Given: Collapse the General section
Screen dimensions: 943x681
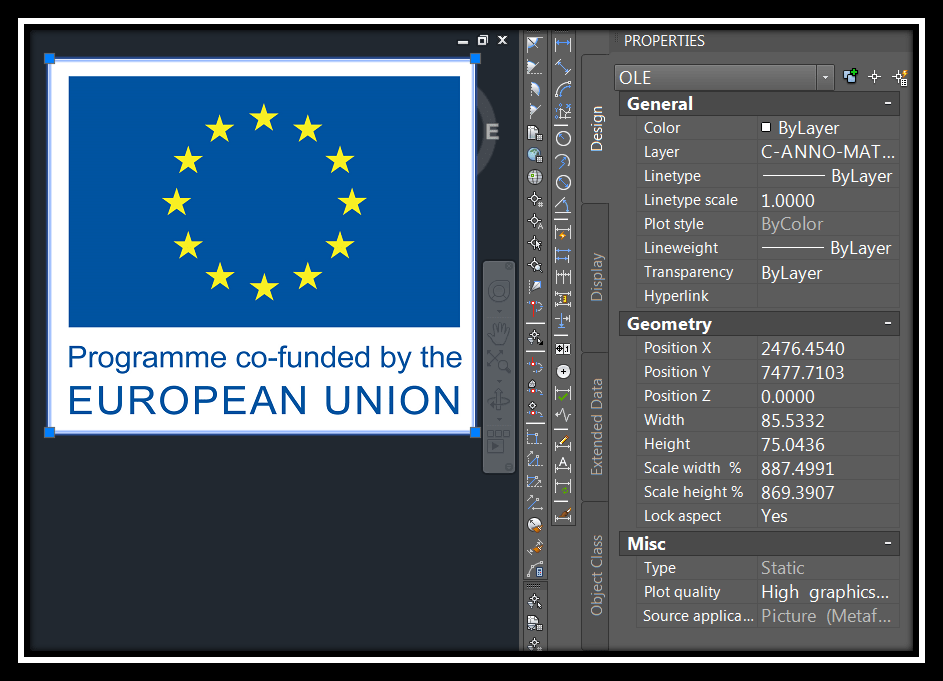Looking at the screenshot, I should point(888,103).
